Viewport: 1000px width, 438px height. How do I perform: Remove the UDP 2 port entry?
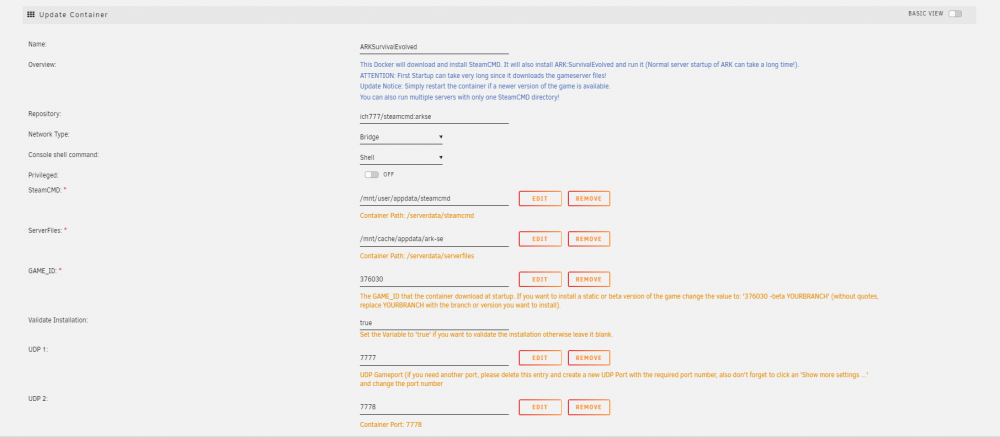(589, 407)
